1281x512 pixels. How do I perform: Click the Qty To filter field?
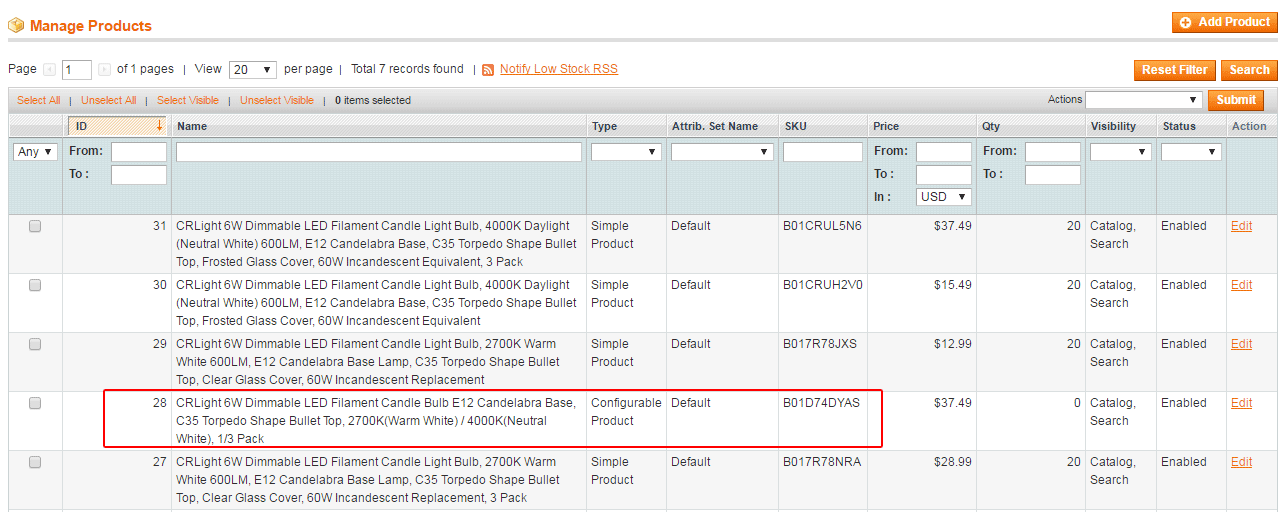(1053, 175)
